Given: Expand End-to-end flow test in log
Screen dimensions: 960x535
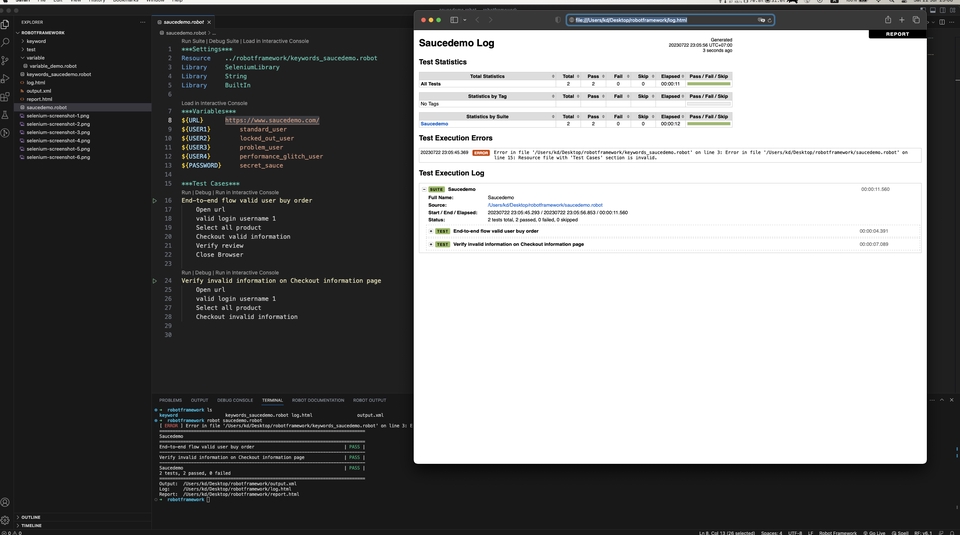Looking at the screenshot, I should pyautogui.click(x=431, y=231).
